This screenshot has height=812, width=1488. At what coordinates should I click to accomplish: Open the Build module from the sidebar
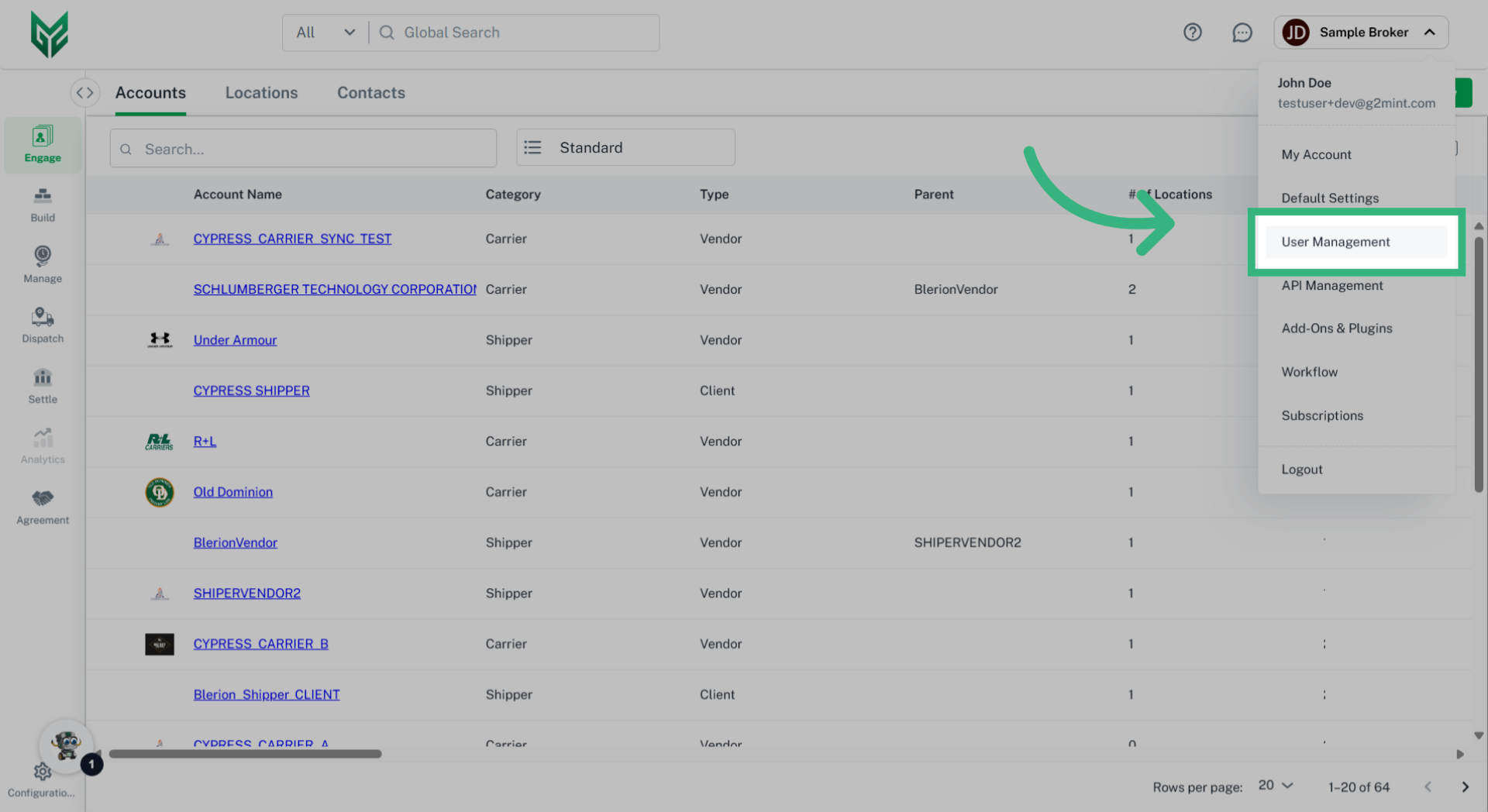click(x=42, y=204)
